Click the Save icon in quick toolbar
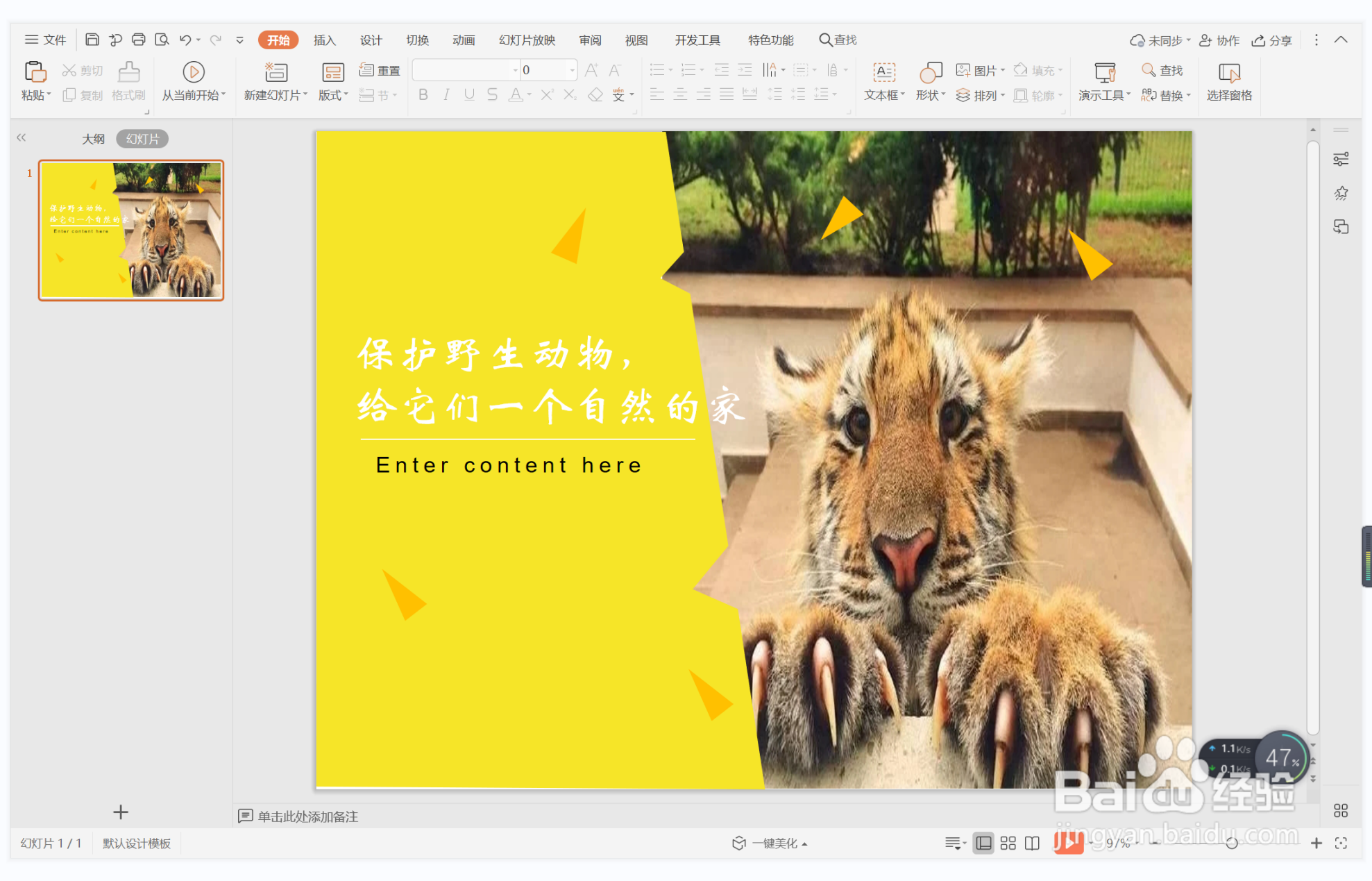Screen dimensions: 1372x881 tap(92, 40)
